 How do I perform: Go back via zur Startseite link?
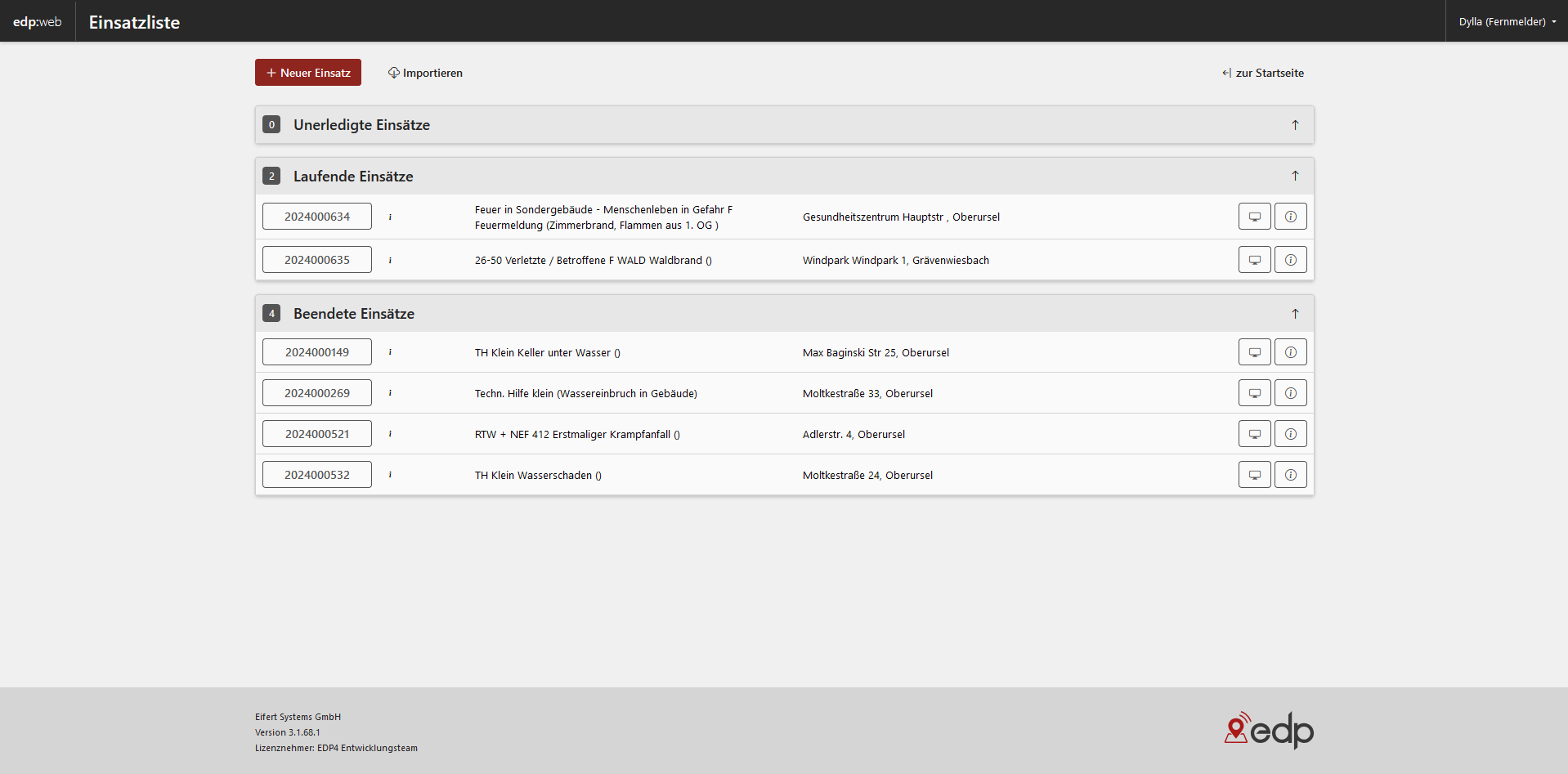coord(1263,73)
